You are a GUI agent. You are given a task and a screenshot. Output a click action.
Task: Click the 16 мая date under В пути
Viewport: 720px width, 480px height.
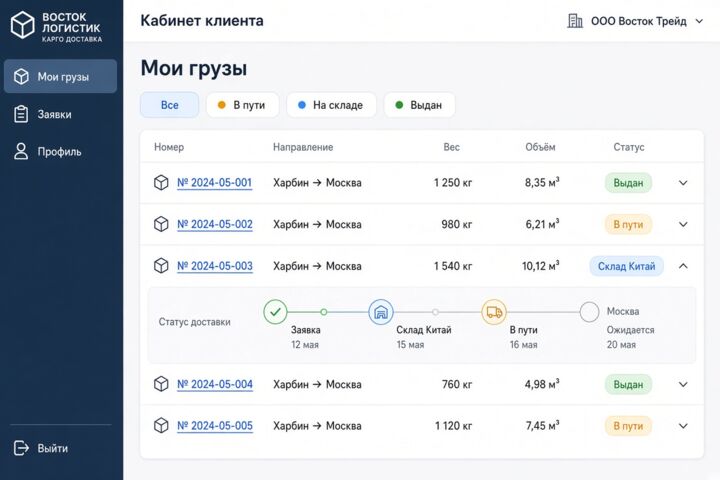[x=523, y=344]
